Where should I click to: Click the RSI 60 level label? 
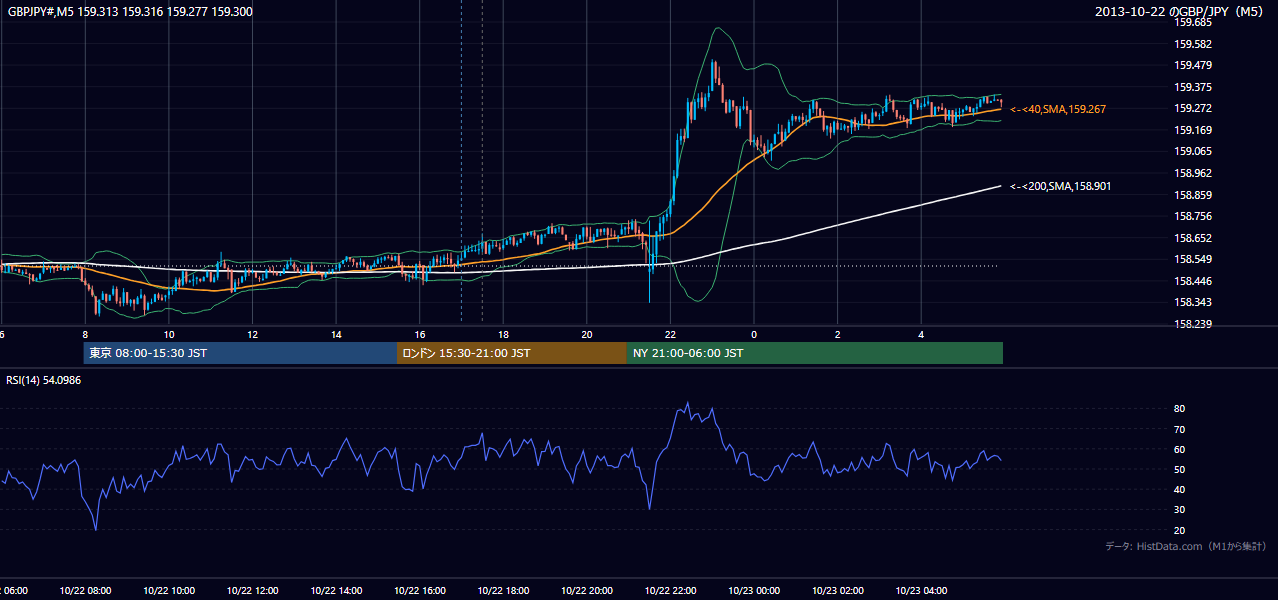(x=1180, y=449)
